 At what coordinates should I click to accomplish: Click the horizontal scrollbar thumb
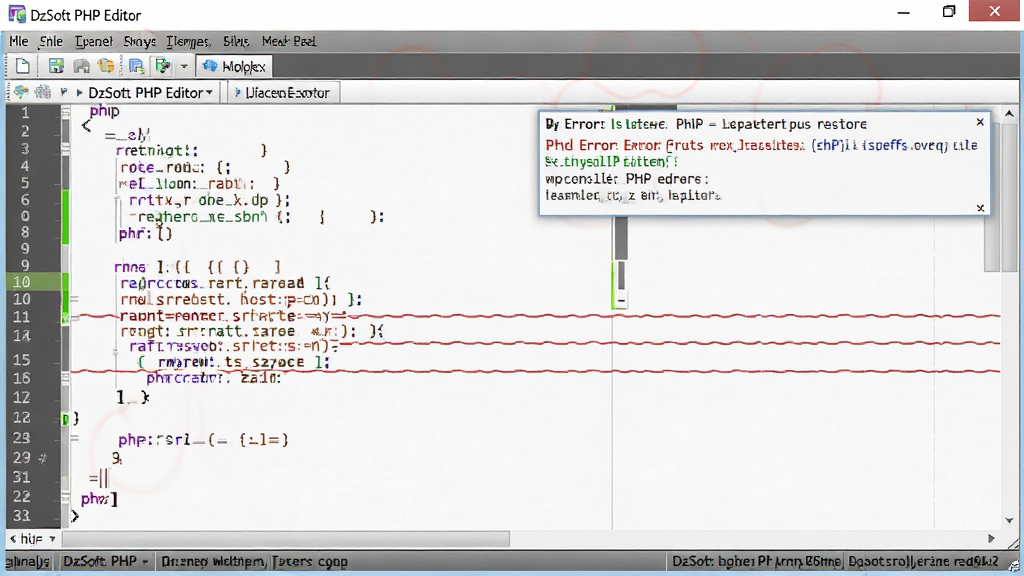285,539
